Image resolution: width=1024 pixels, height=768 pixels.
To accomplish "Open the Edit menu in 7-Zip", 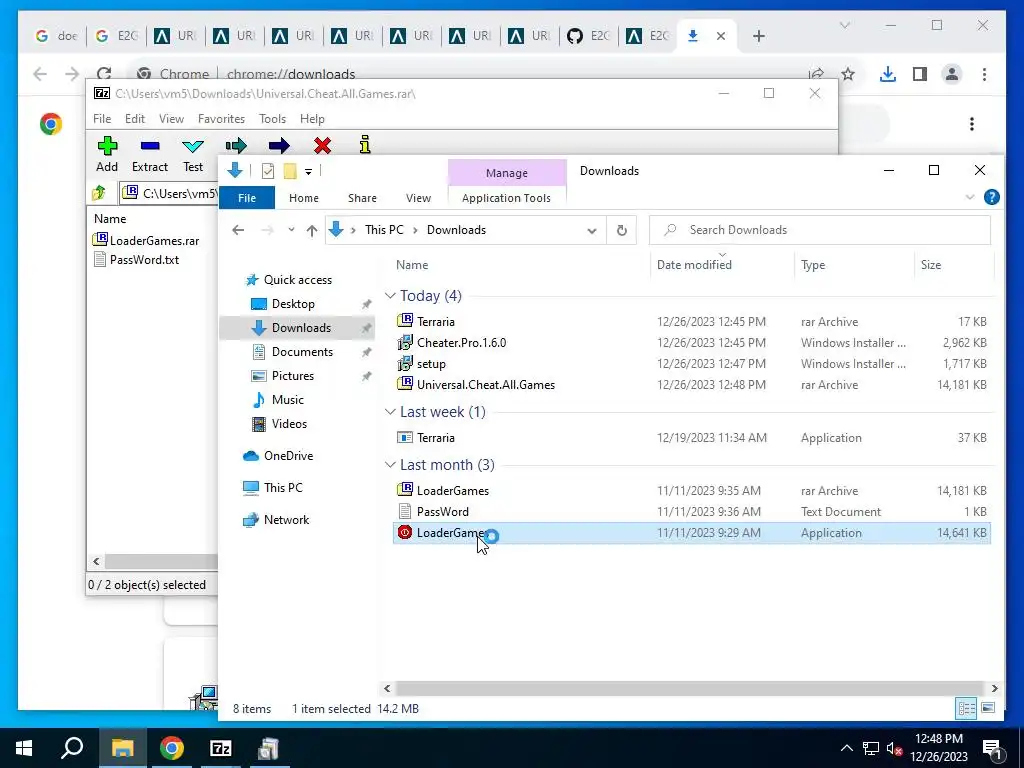I will pos(135,119).
